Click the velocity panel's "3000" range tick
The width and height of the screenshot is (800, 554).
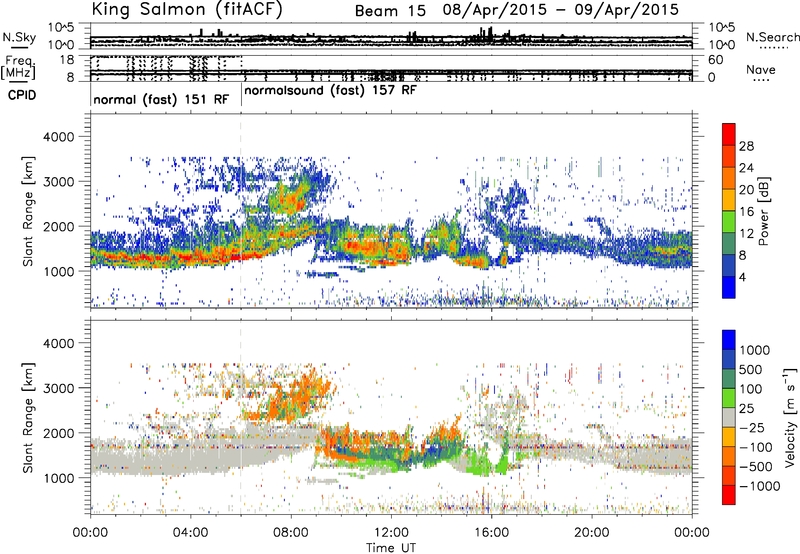pos(61,388)
